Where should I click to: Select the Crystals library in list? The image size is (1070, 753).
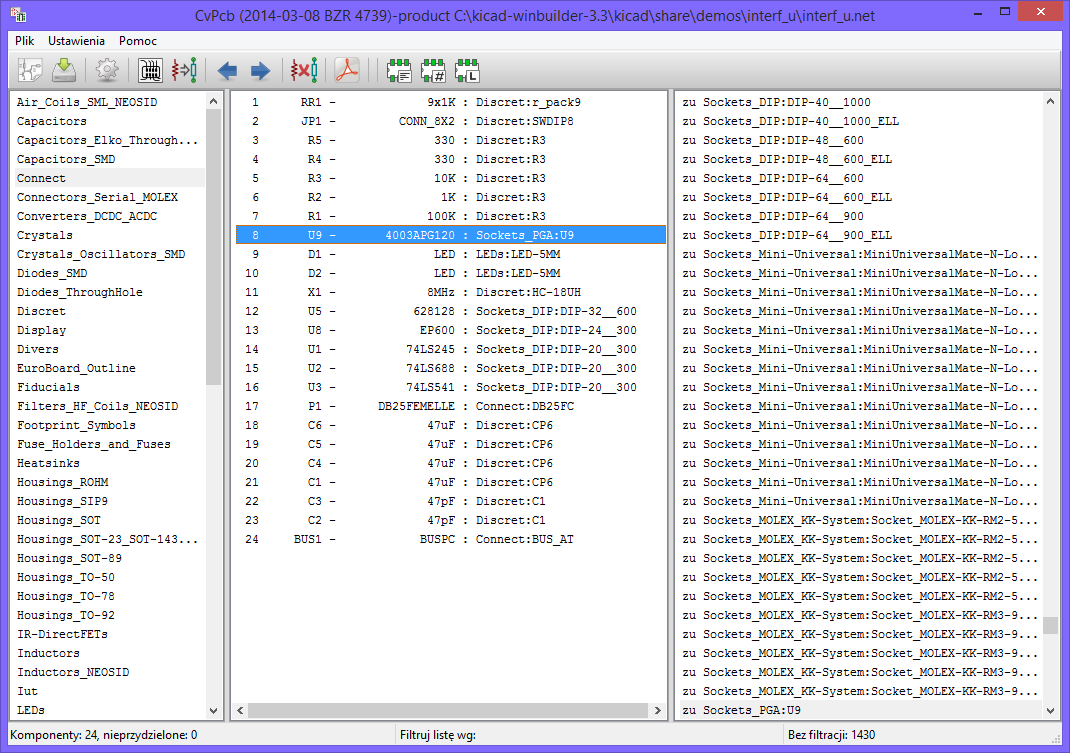(45, 235)
